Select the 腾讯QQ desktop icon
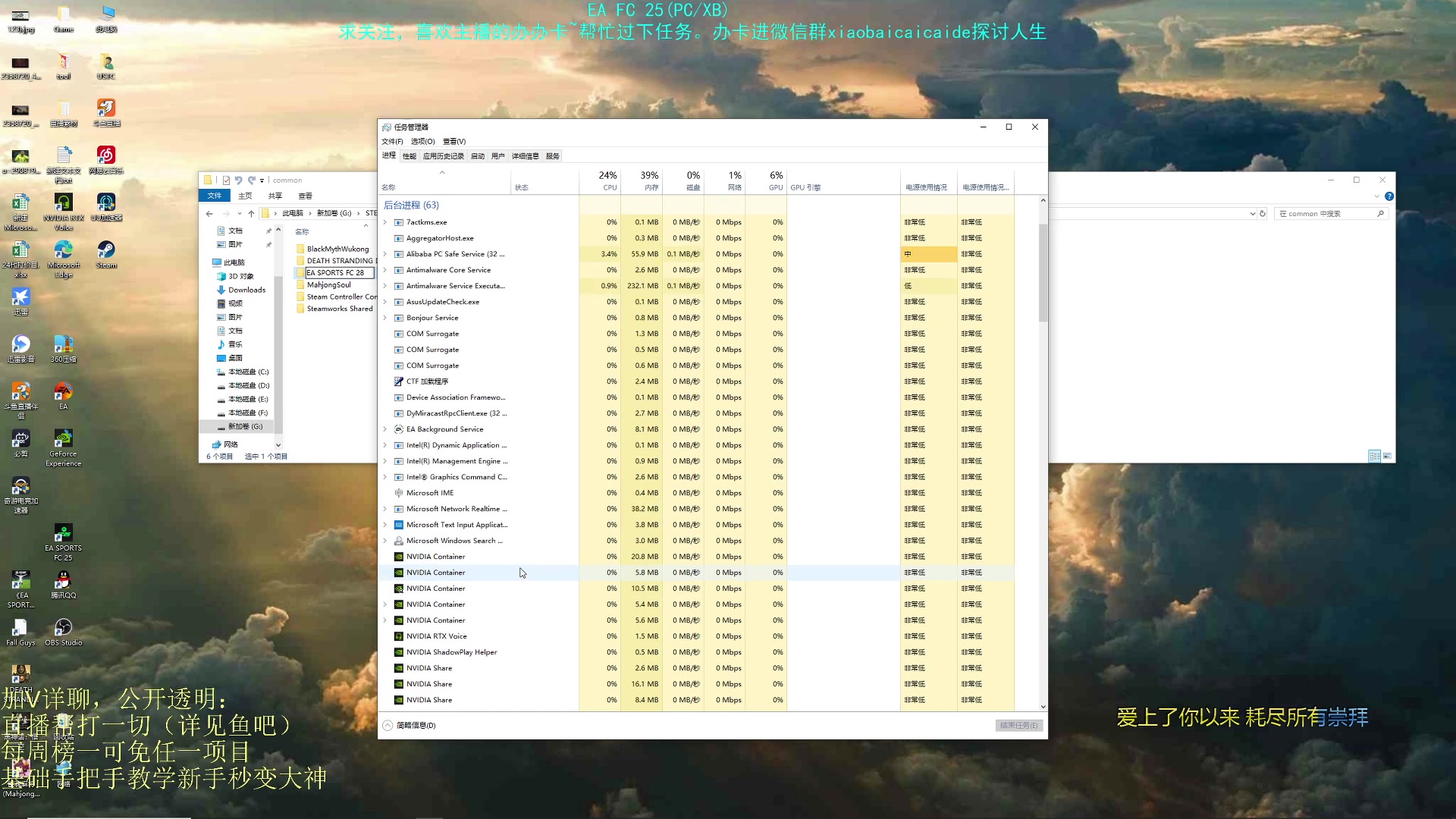This screenshot has width=1456, height=819. point(64,585)
